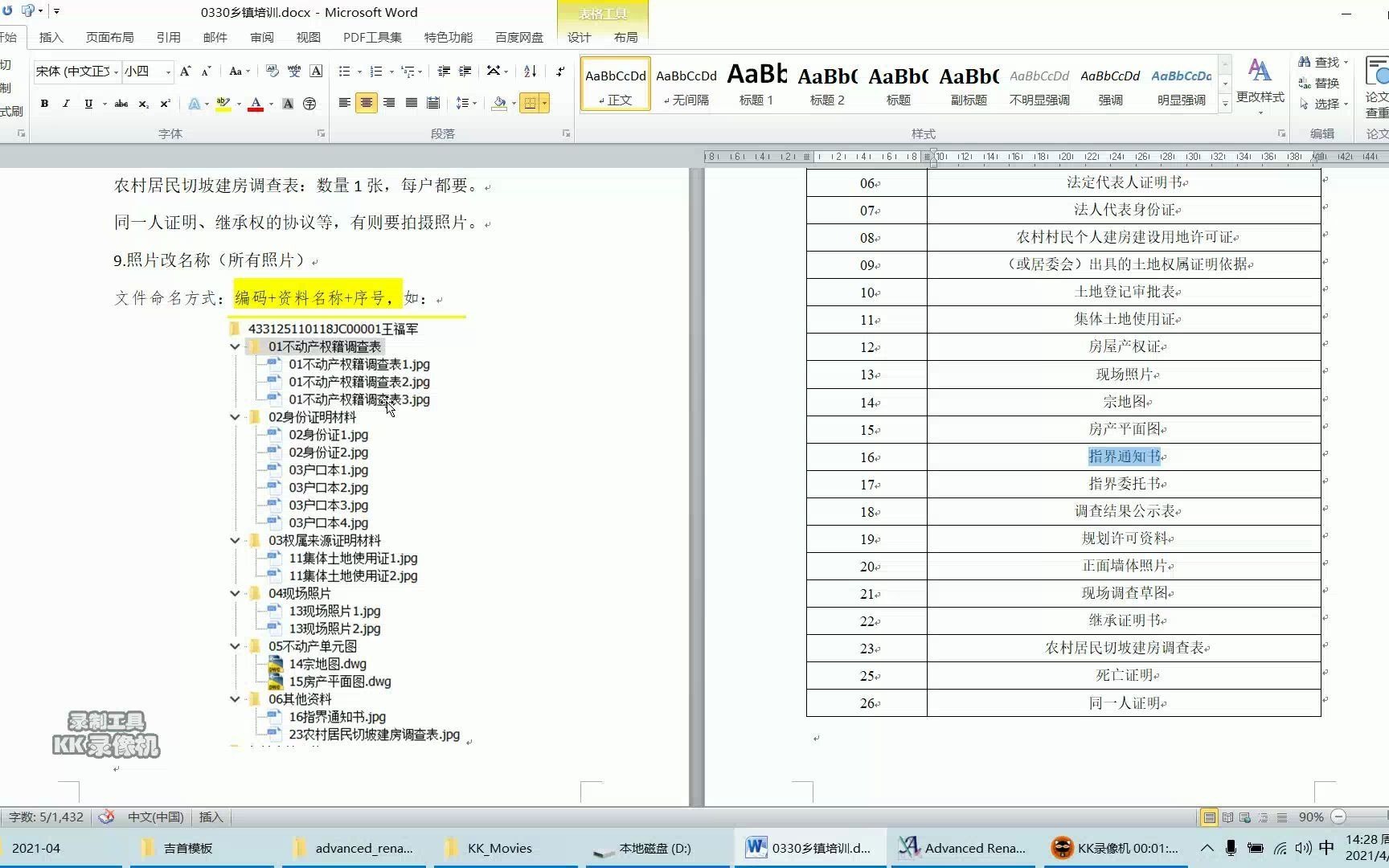Switch to print layout view icon

click(1209, 817)
